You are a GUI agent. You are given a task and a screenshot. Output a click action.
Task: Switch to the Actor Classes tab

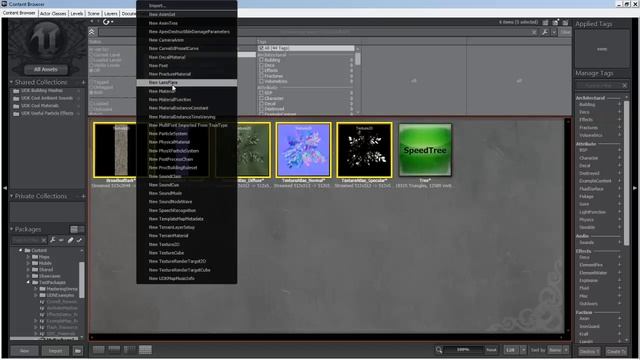tap(53, 13)
